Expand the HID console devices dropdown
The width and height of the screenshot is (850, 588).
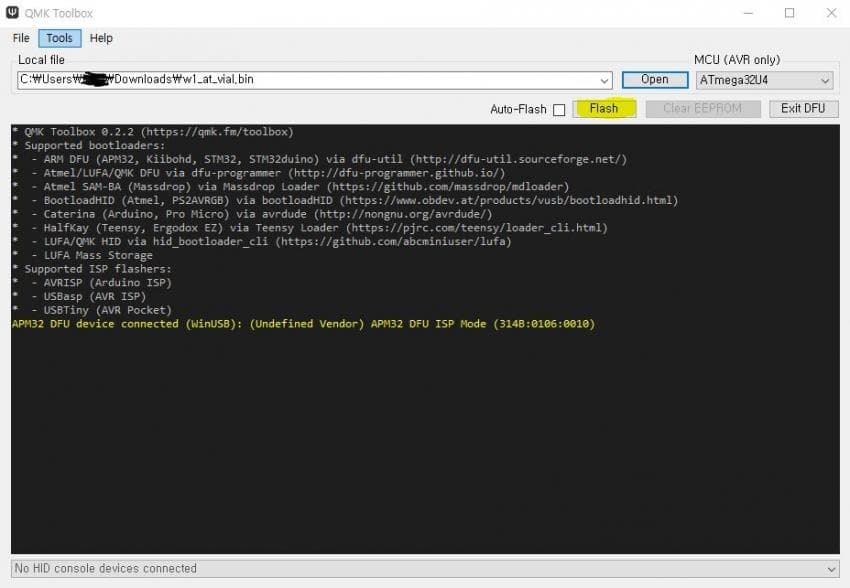pyautogui.click(x=830, y=569)
